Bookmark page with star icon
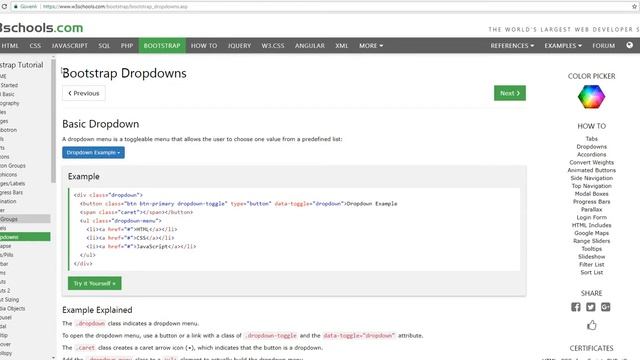This screenshot has height=360, width=640. click(634, 7)
